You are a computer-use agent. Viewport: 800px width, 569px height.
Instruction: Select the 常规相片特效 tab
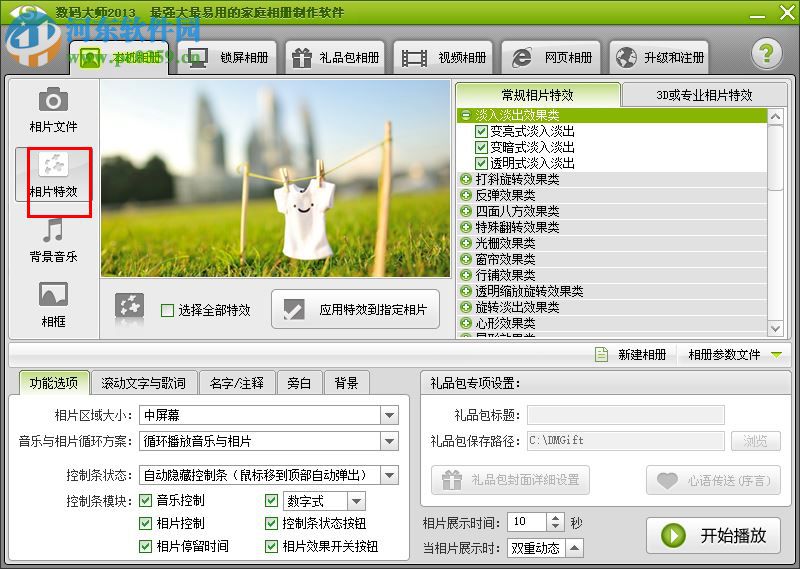tap(538, 95)
